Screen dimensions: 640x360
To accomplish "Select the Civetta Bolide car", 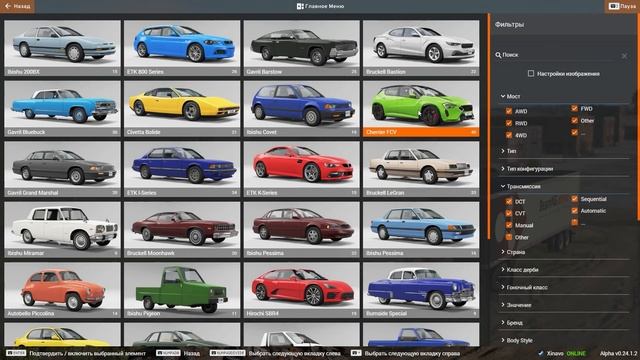I will [182, 109].
